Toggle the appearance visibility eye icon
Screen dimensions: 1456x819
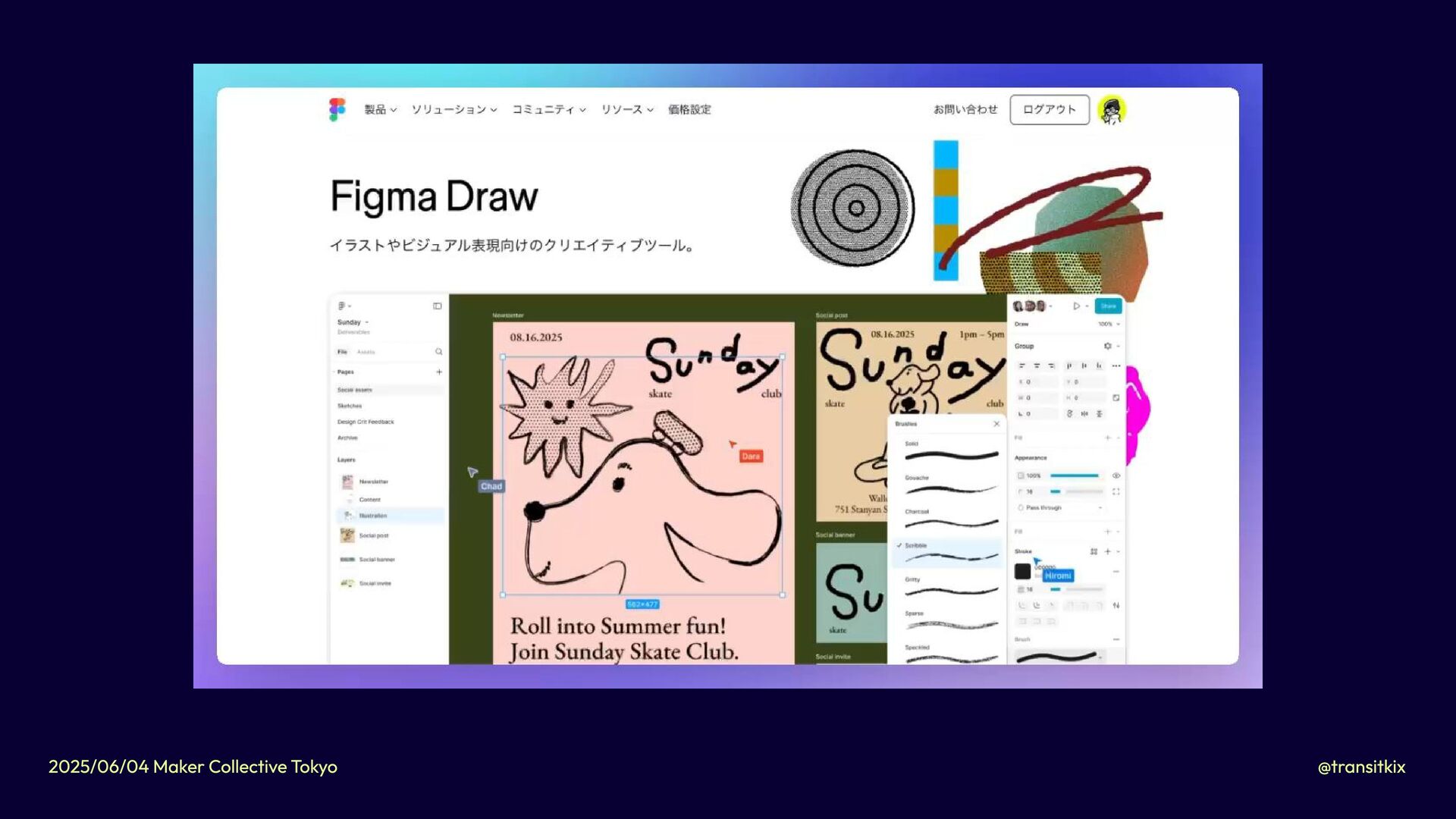point(1116,475)
